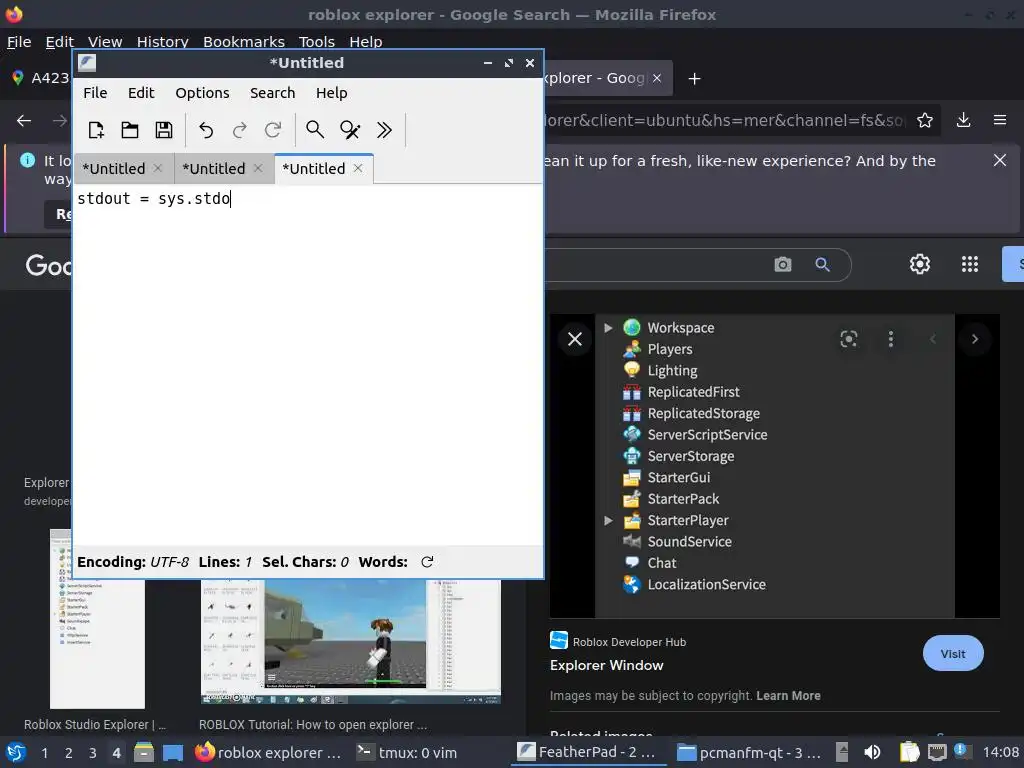Screen dimensions: 1024x768
Task: Click the display tray icon beside the clipboard
Action: [x=937, y=752]
